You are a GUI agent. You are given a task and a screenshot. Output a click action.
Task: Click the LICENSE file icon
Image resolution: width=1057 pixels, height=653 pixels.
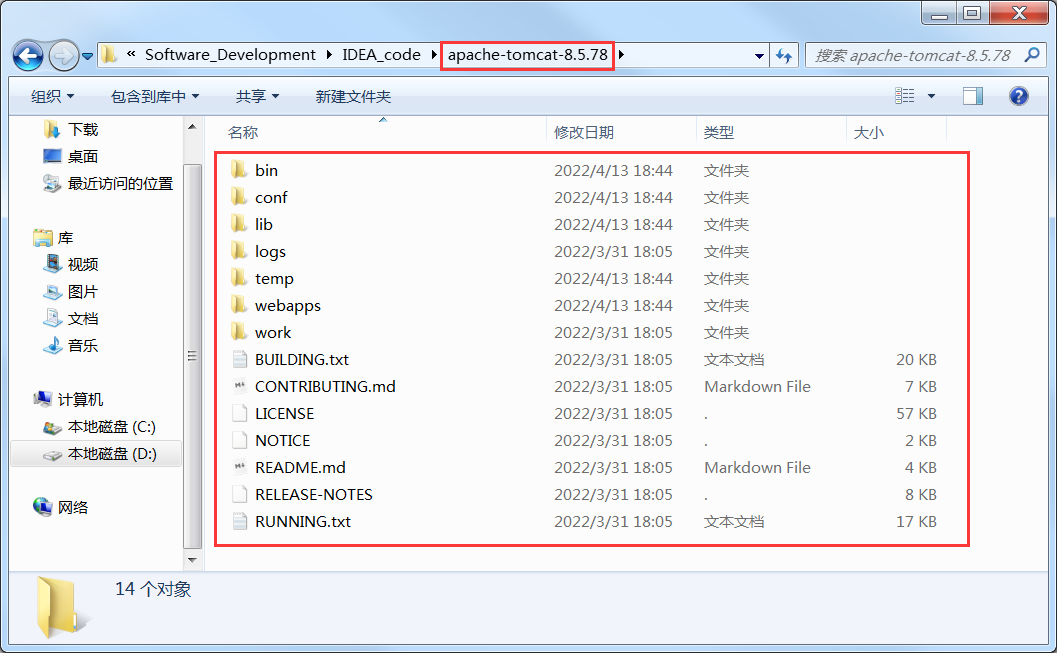239,412
